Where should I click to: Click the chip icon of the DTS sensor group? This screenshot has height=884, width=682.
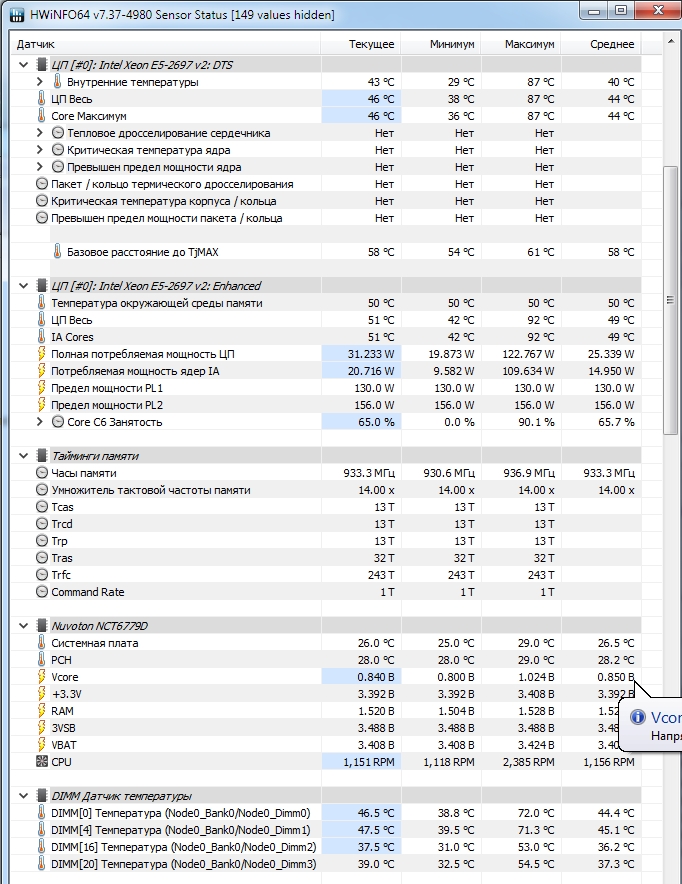(42, 65)
